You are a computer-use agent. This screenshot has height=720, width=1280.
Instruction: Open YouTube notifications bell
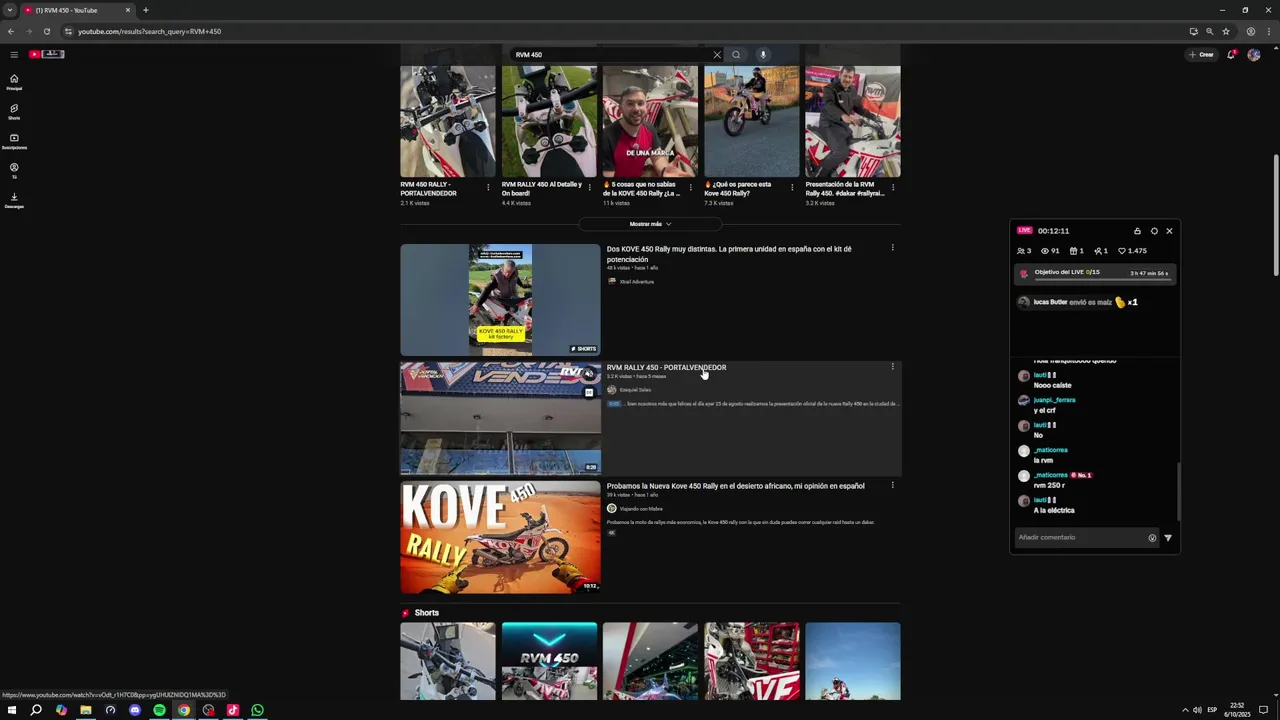[x=1231, y=55]
